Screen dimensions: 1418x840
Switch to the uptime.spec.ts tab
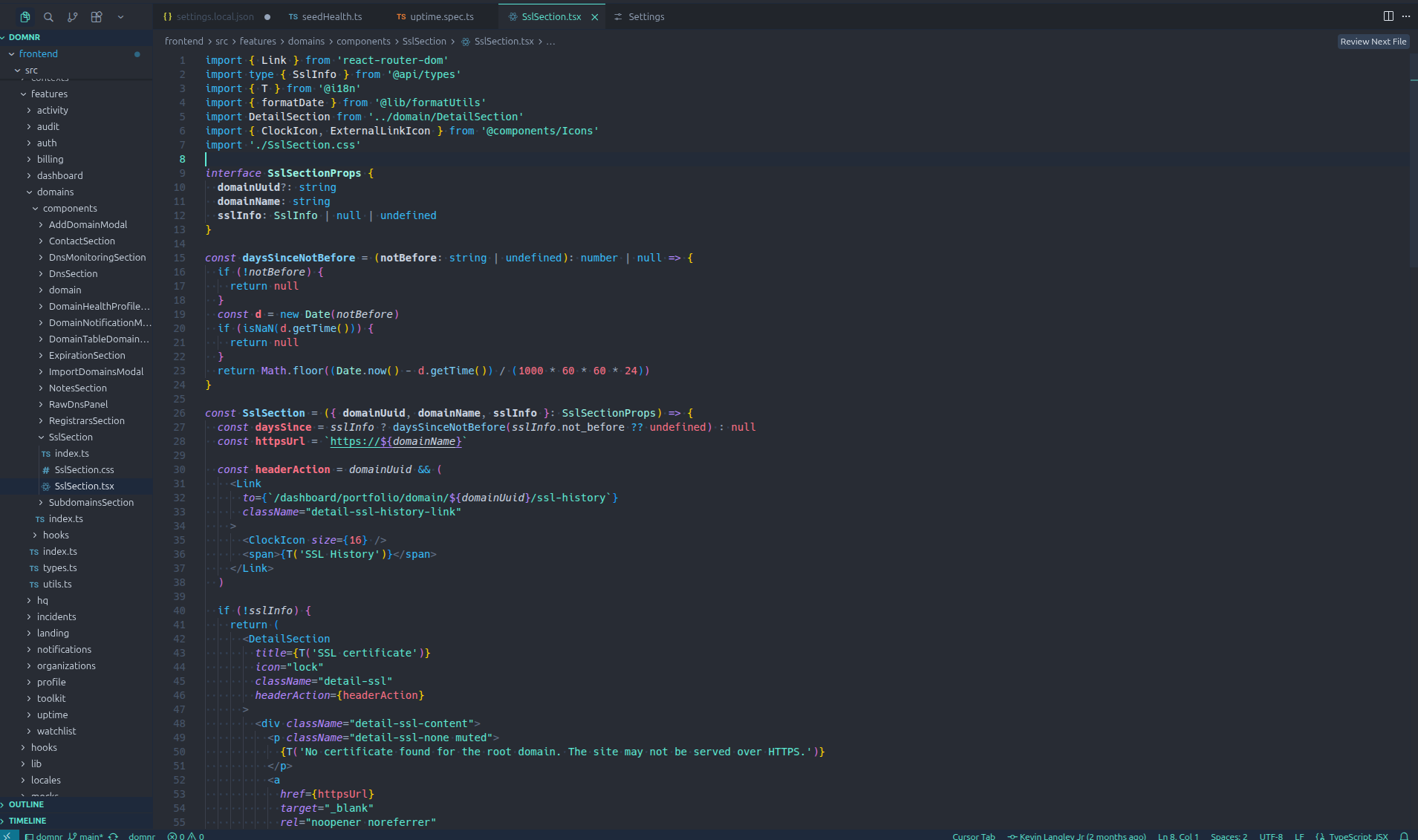[442, 16]
